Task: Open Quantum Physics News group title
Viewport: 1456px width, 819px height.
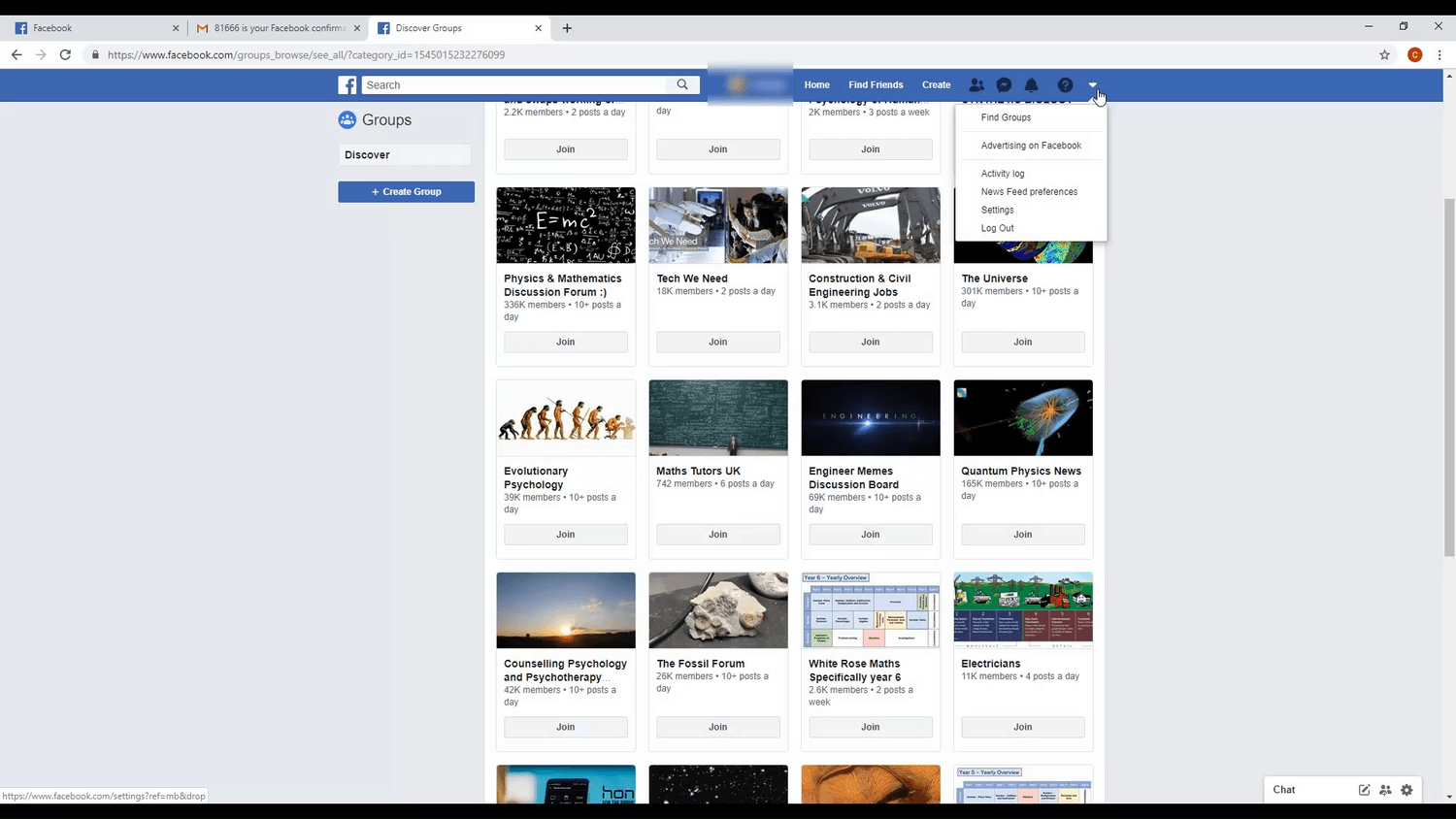Action: 1021,472
